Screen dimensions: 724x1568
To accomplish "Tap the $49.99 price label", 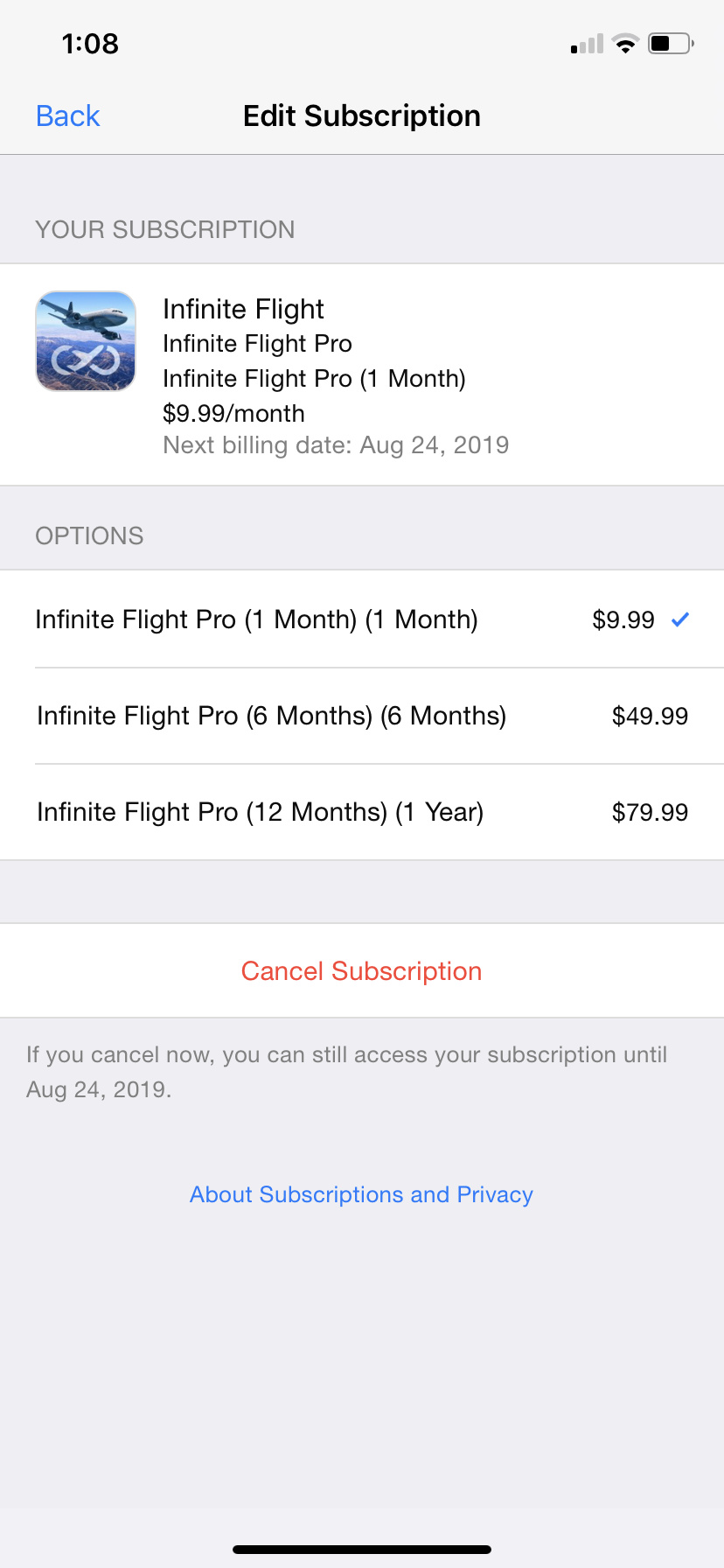I will pyautogui.click(x=650, y=717).
